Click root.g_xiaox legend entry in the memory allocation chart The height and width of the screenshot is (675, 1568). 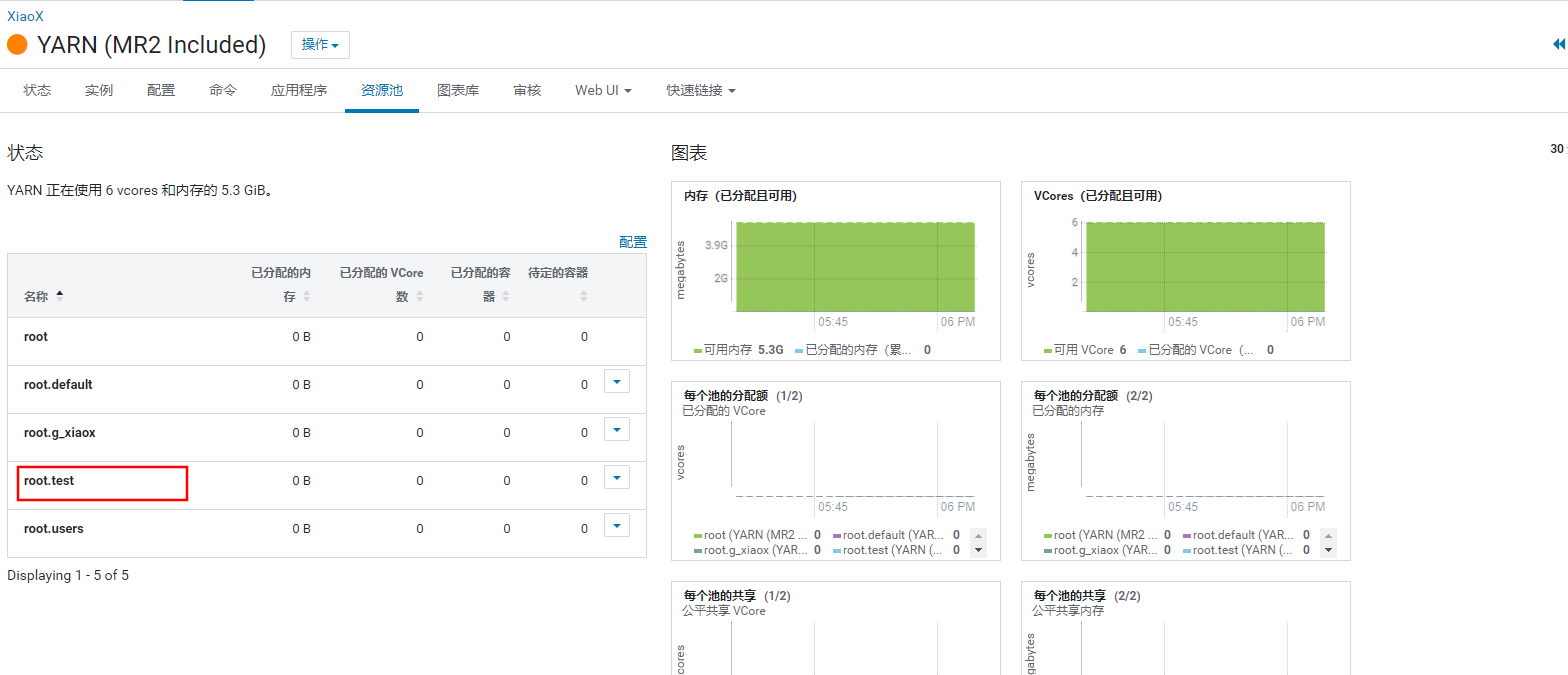(1107, 550)
